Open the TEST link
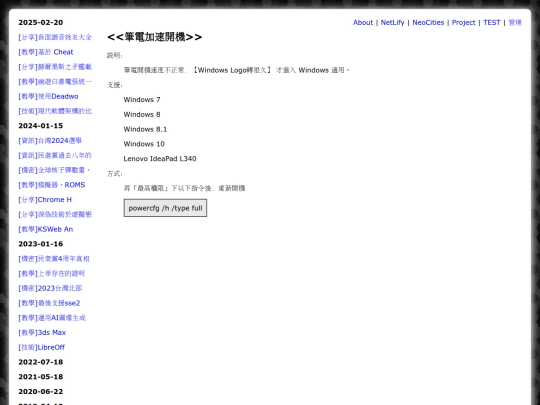 [x=491, y=22]
